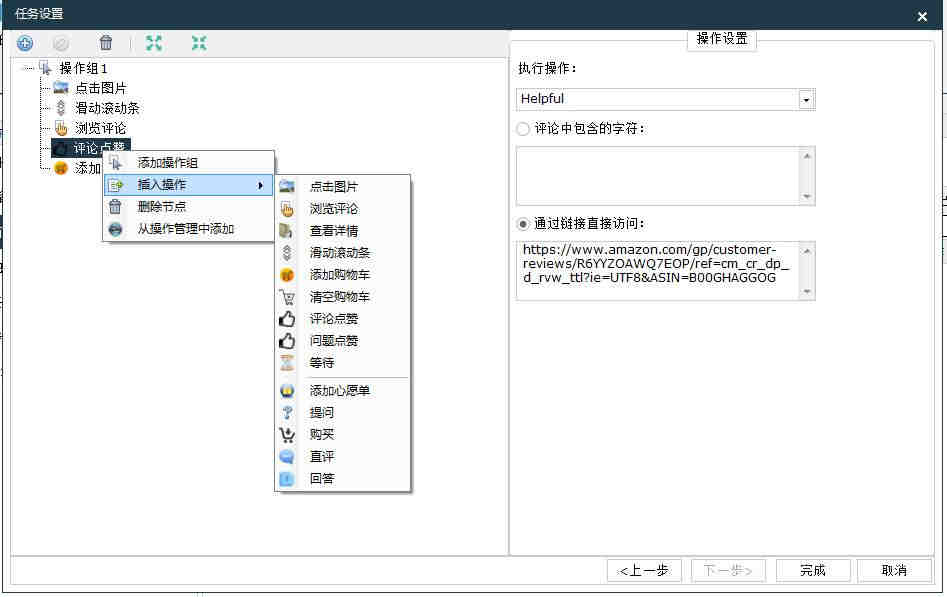The height and width of the screenshot is (597, 947).
Task: Click the 操作组1 group cursor icon
Action: [x=45, y=68]
